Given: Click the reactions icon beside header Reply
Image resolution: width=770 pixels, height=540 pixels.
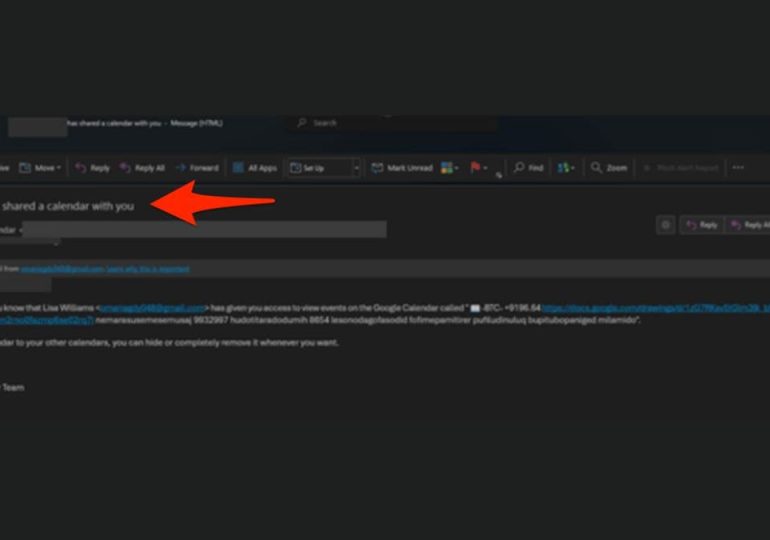Looking at the screenshot, I should 666,225.
